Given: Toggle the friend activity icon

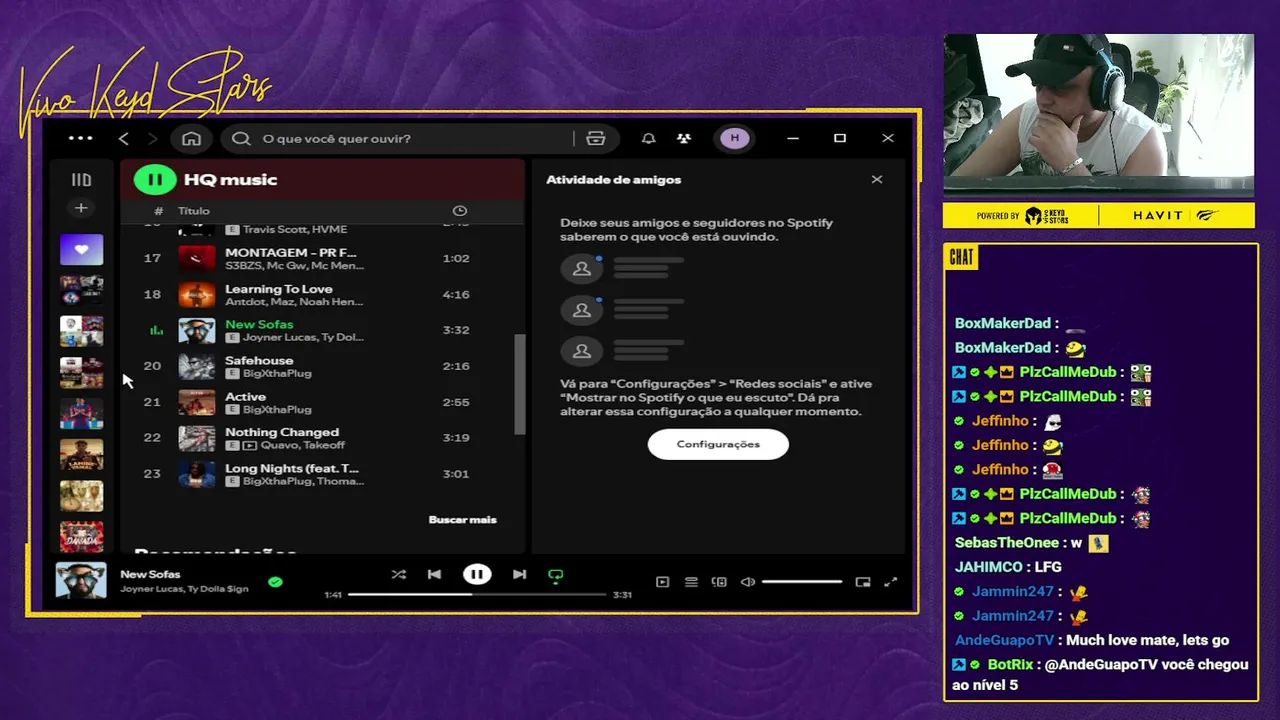Looking at the screenshot, I should tap(684, 138).
